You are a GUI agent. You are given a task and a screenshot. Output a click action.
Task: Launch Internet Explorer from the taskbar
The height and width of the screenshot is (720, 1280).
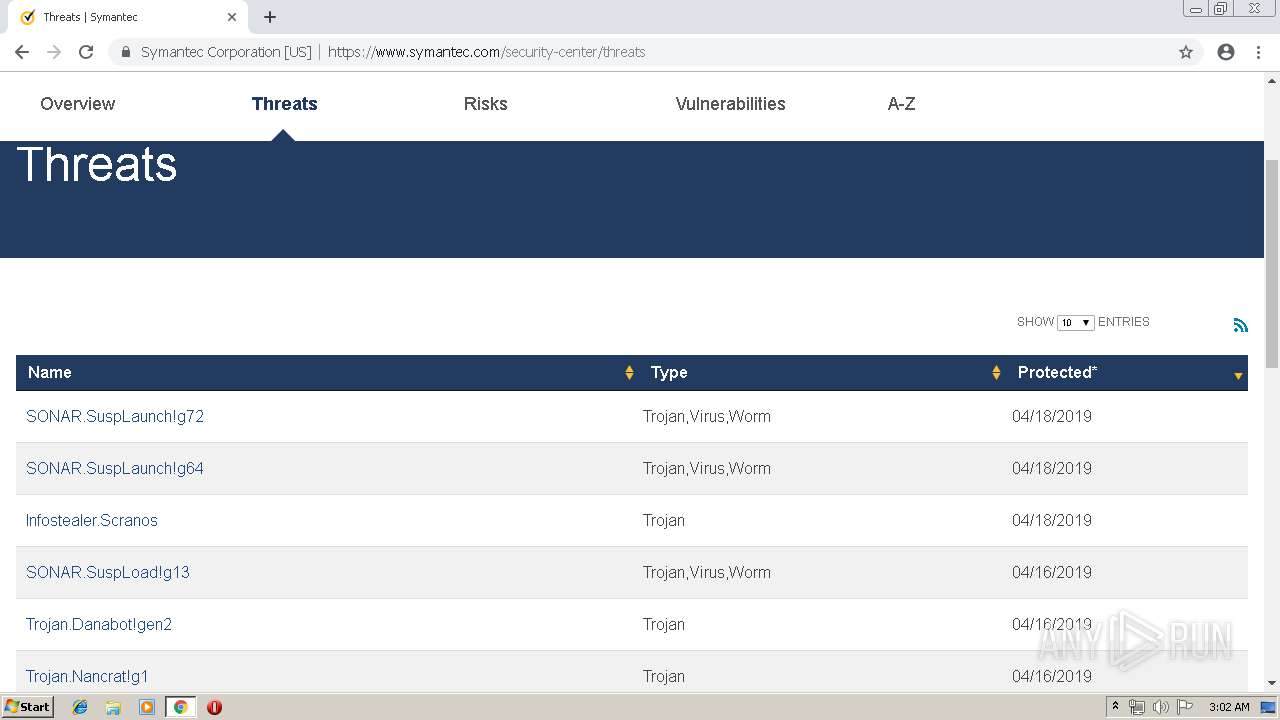coord(80,707)
